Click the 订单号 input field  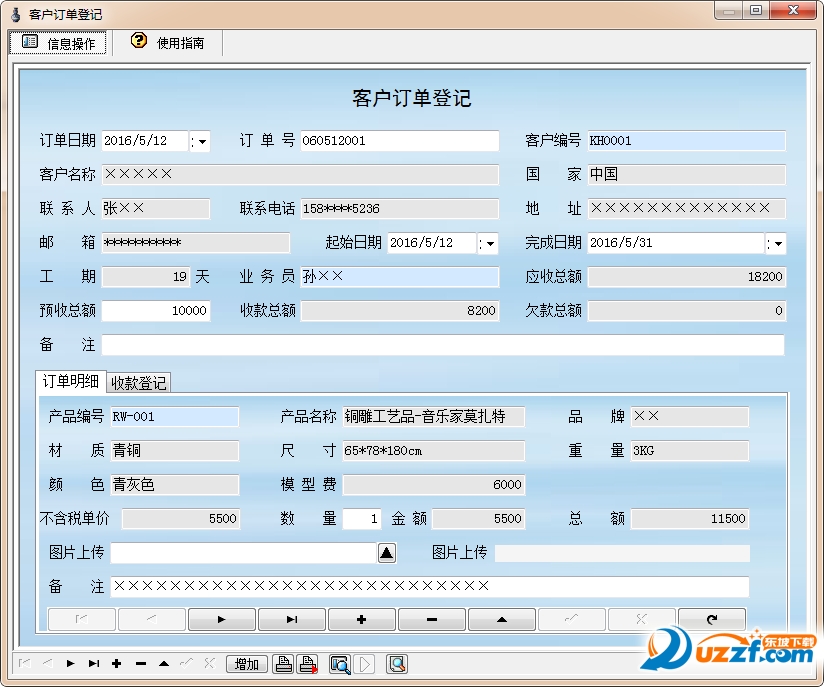pos(399,141)
